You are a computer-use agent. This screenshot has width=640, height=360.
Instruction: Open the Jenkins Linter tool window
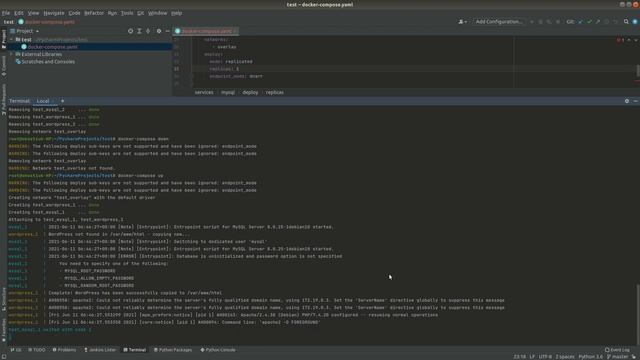pyautogui.click(x=100, y=350)
